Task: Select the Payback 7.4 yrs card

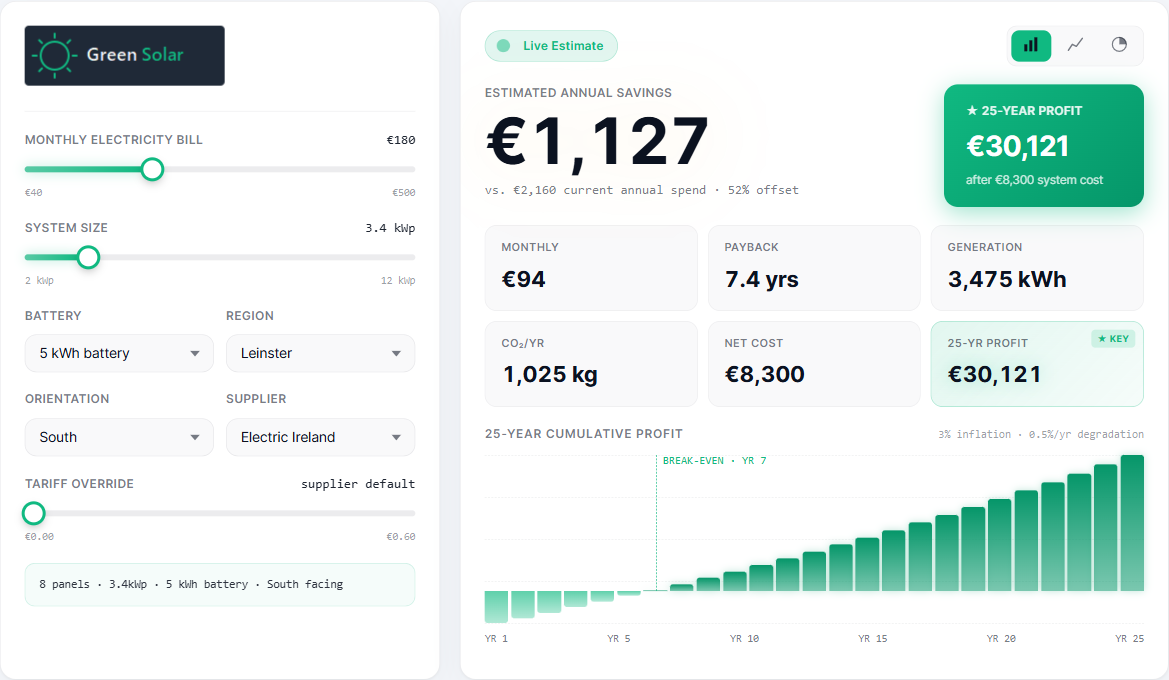Action: click(x=814, y=268)
